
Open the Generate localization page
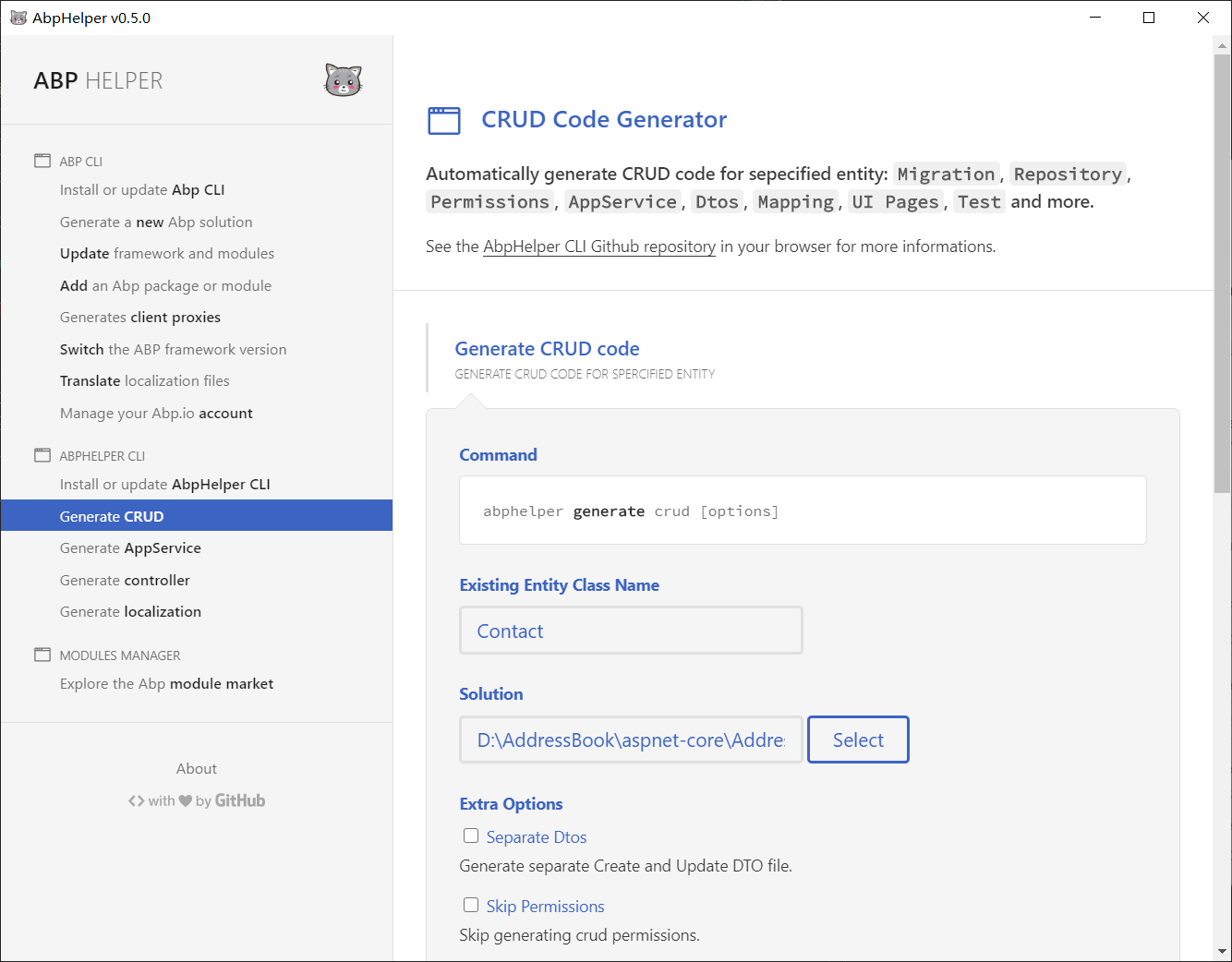click(x=130, y=611)
